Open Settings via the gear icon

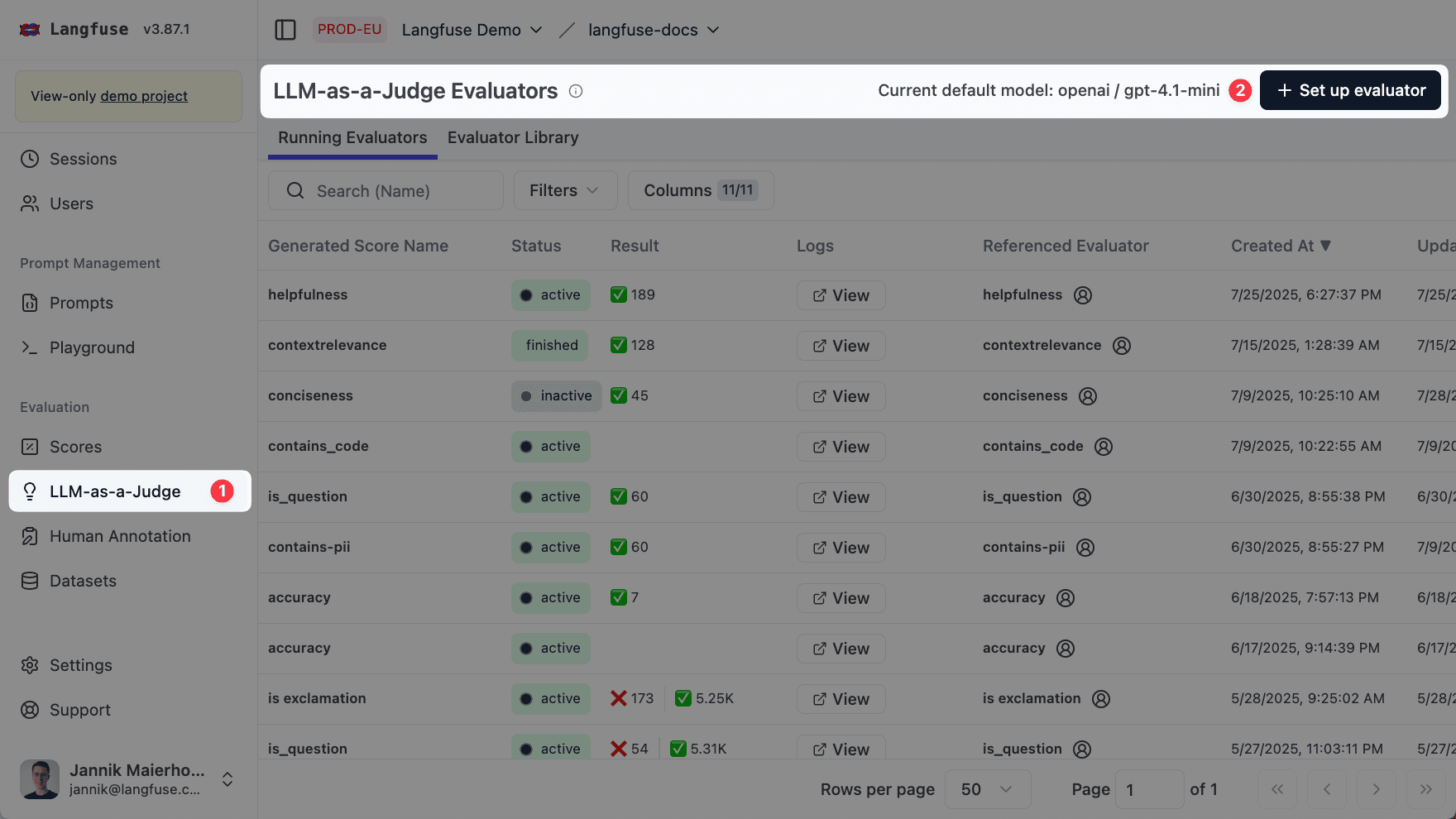tap(30, 665)
